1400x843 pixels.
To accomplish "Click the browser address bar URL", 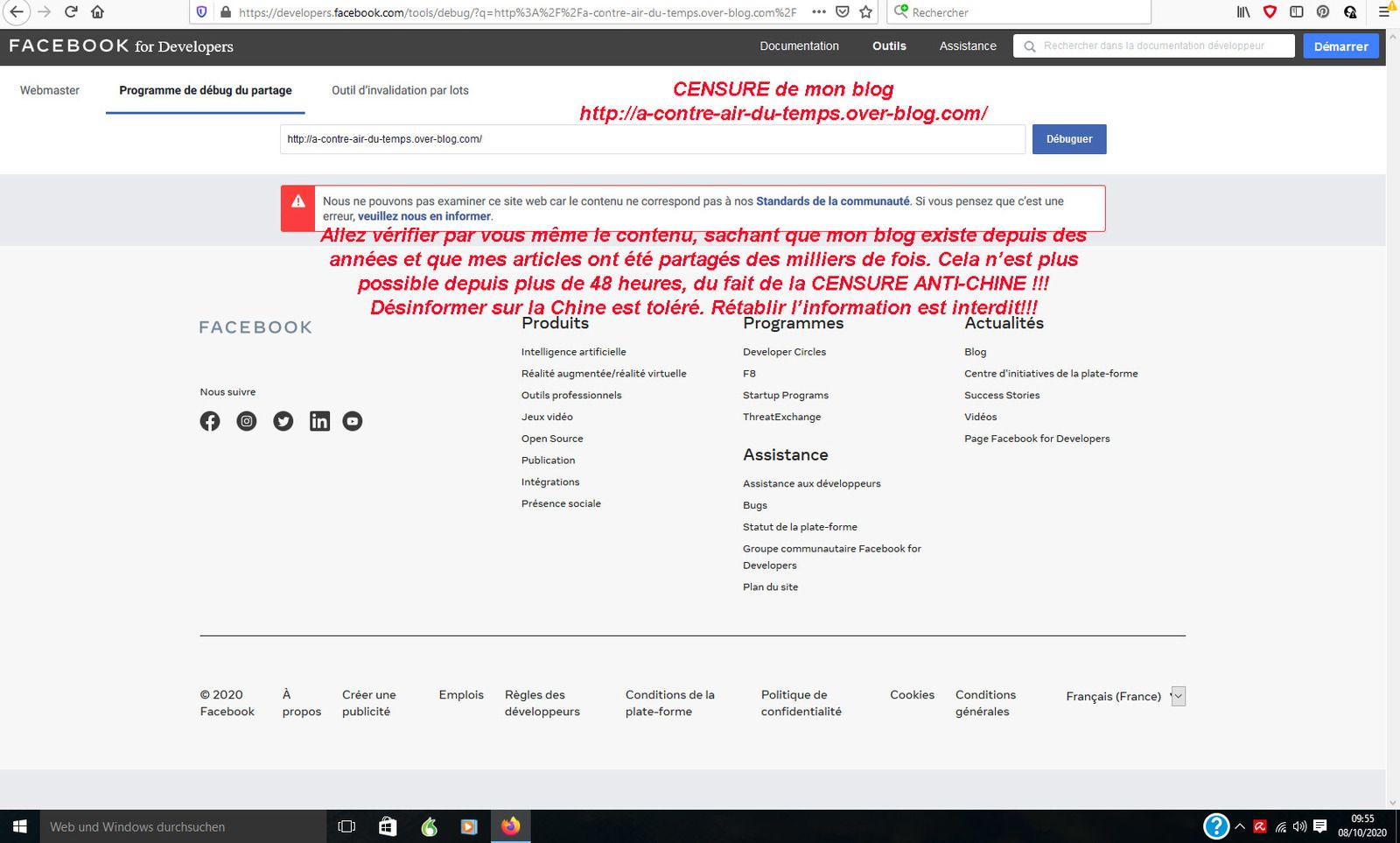I will point(517,12).
